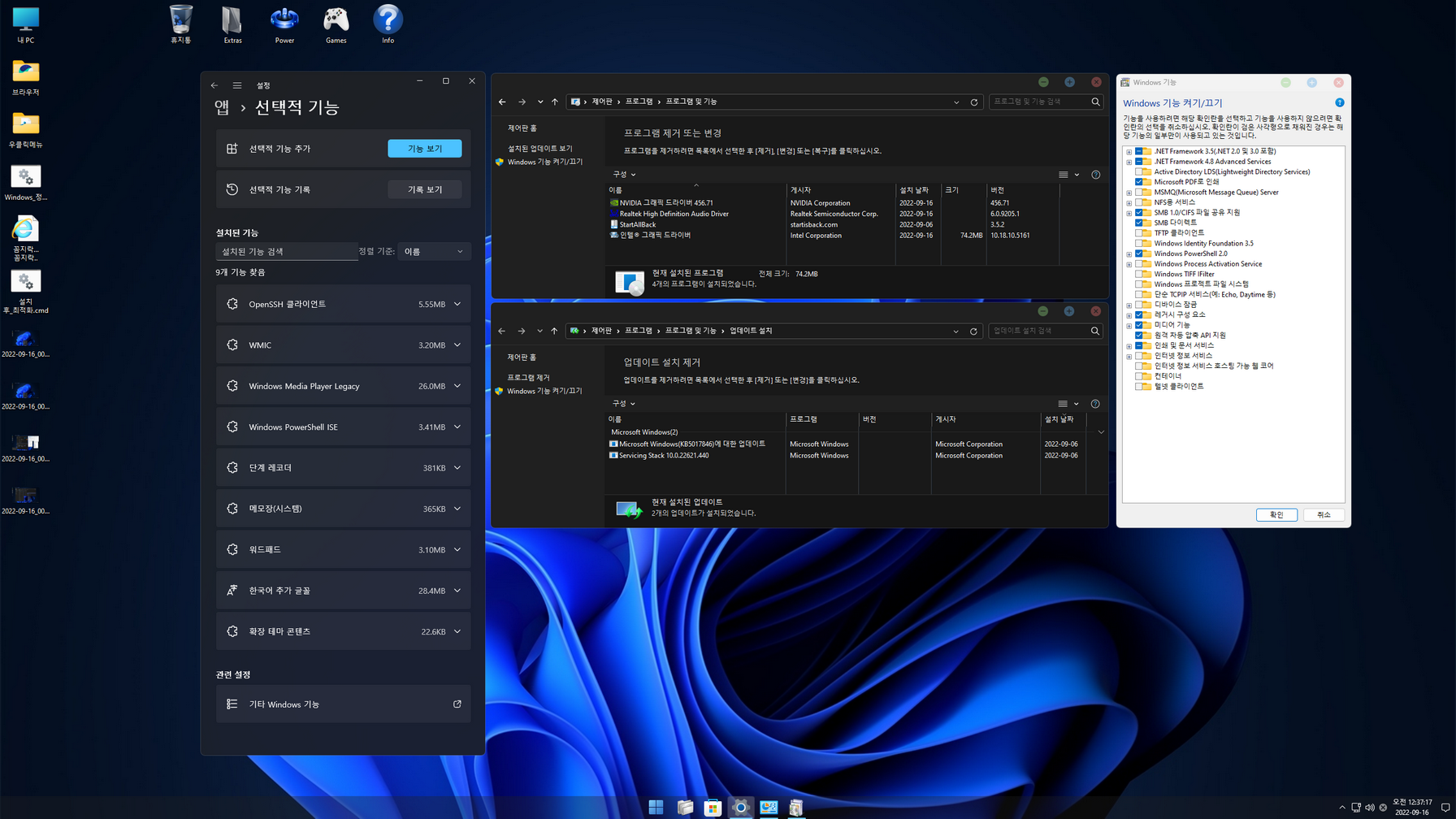Open 기타 Windows 기능 related setting
The image size is (1456, 819).
tap(344, 704)
